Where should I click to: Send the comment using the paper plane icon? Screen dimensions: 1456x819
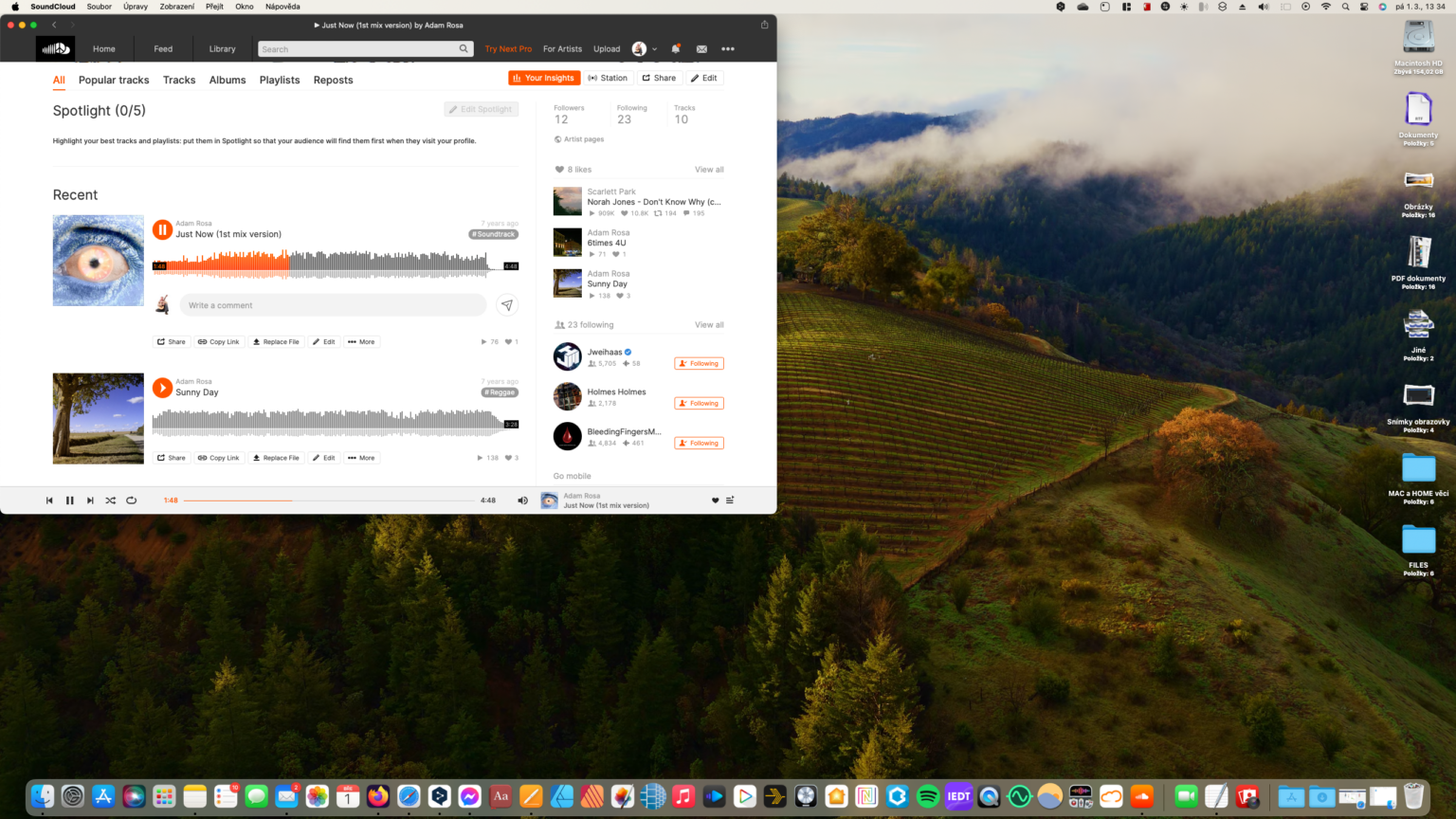click(507, 305)
